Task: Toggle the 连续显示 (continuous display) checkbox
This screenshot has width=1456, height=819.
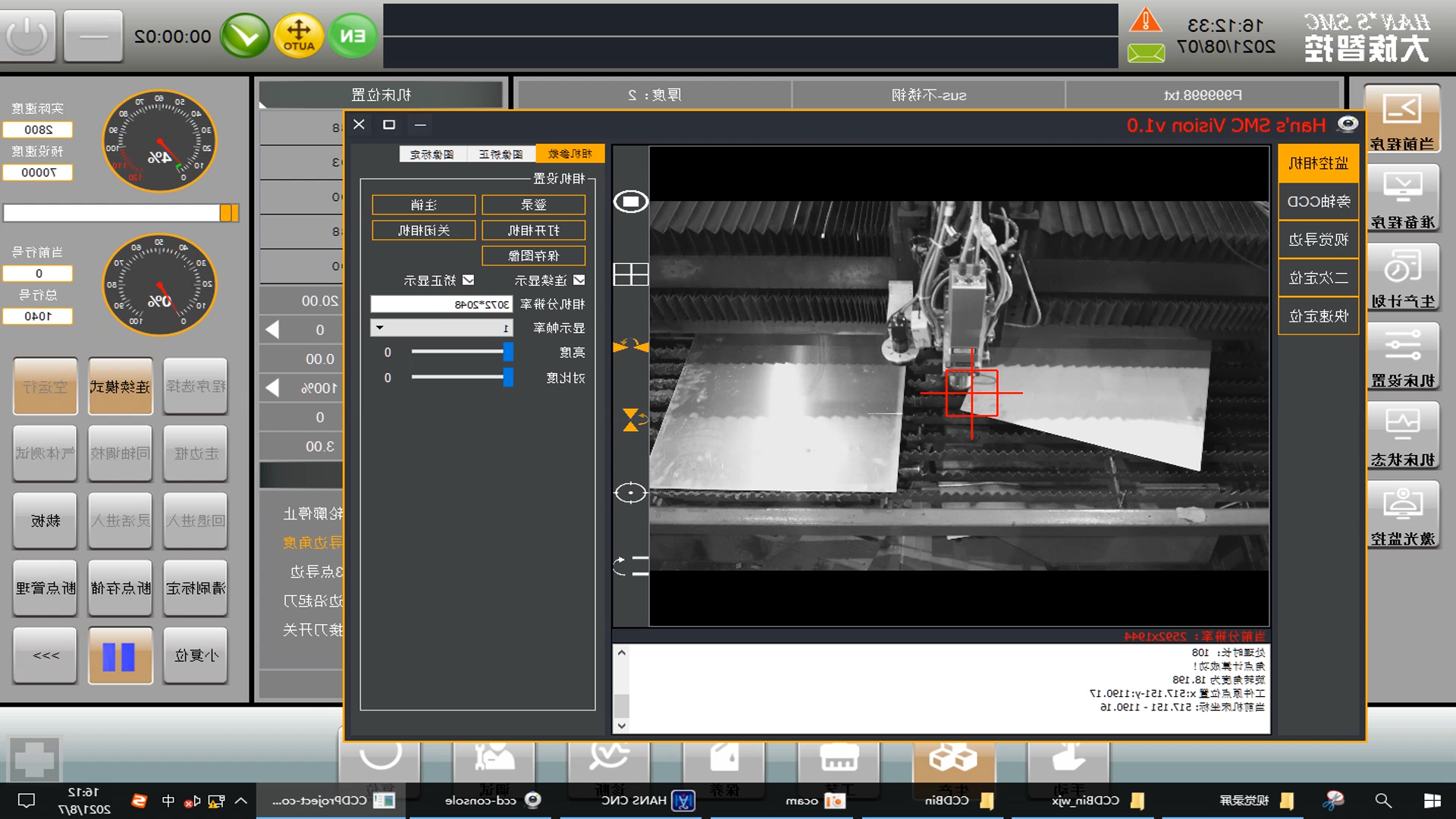Action: point(579,280)
